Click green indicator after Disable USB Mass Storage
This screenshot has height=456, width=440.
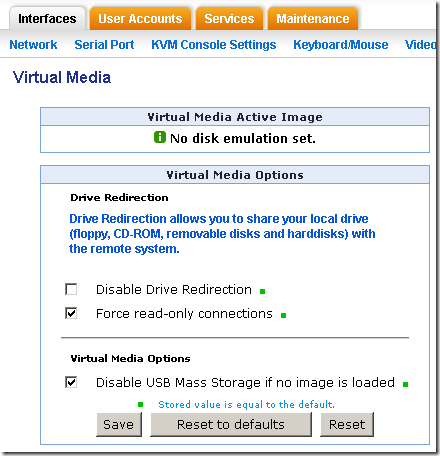click(405, 384)
